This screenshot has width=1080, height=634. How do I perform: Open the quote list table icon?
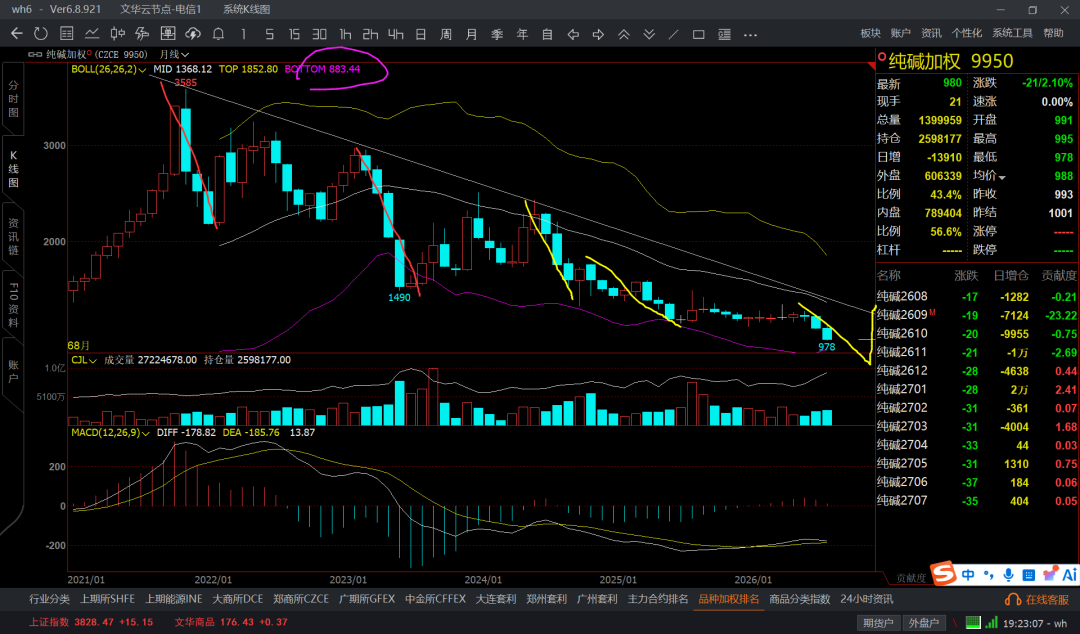pos(67,34)
